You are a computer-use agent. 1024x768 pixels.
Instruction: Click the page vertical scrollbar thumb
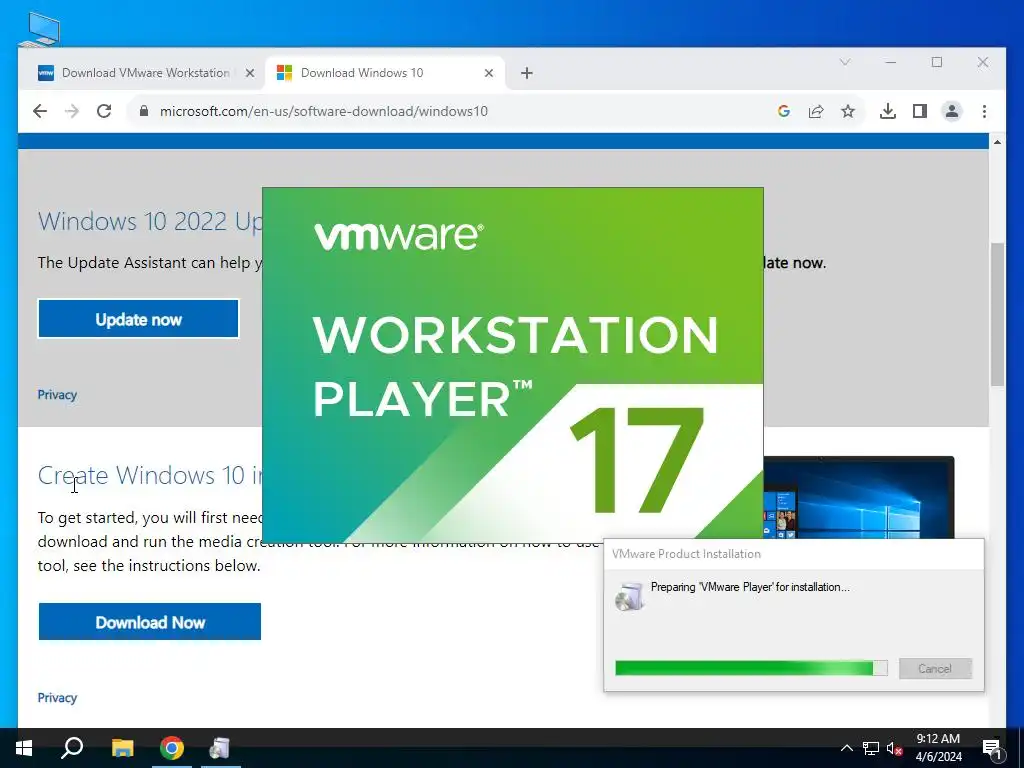point(997,313)
